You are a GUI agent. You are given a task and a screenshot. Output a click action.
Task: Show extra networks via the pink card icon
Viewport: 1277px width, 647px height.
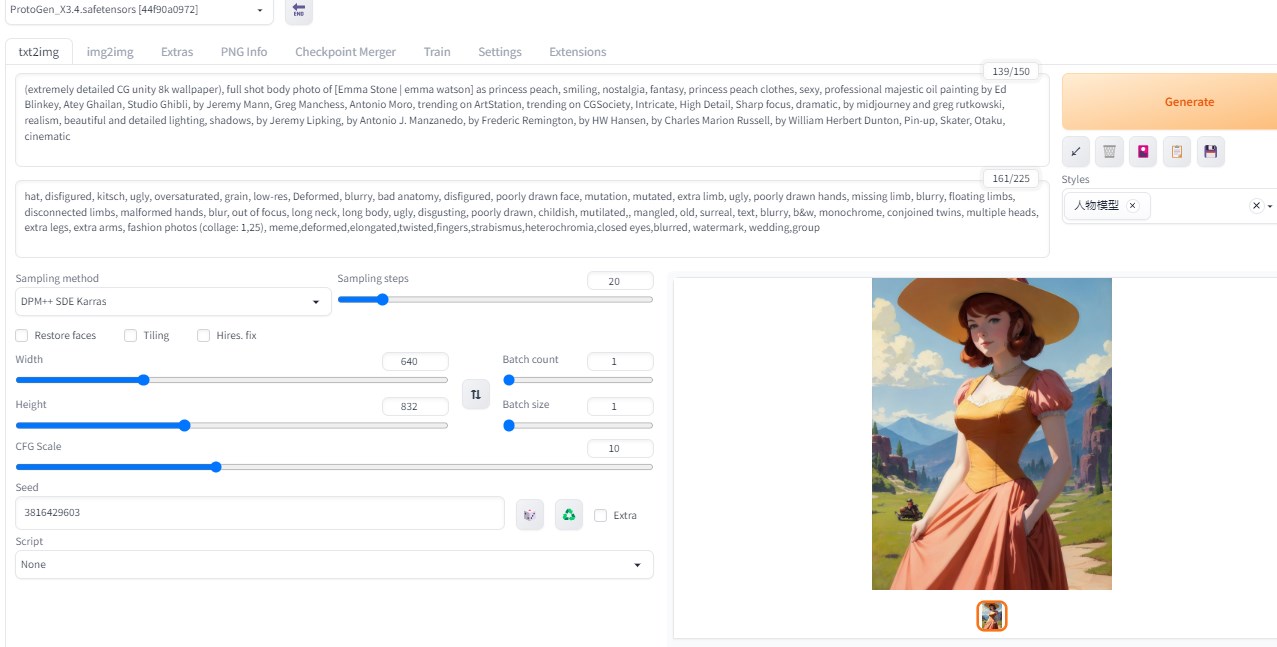[1143, 152]
